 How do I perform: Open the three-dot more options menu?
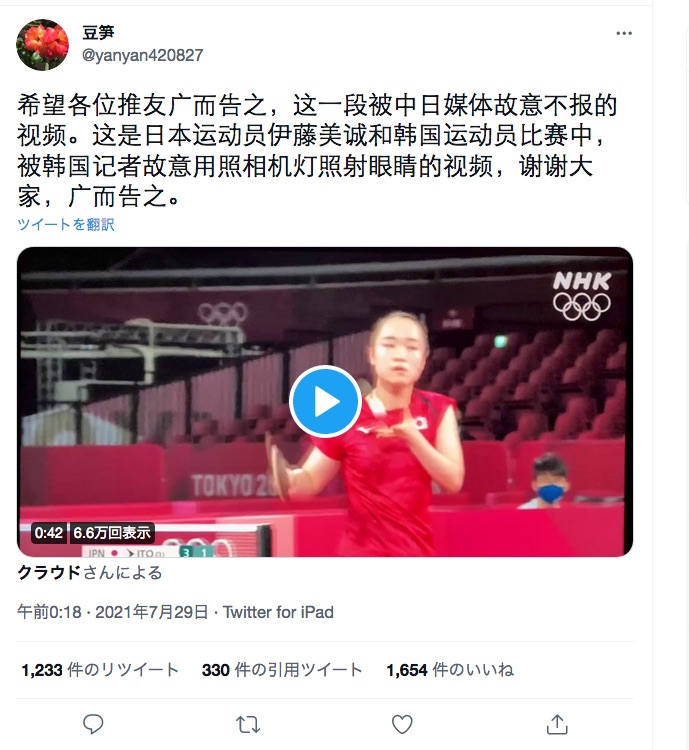(x=624, y=33)
